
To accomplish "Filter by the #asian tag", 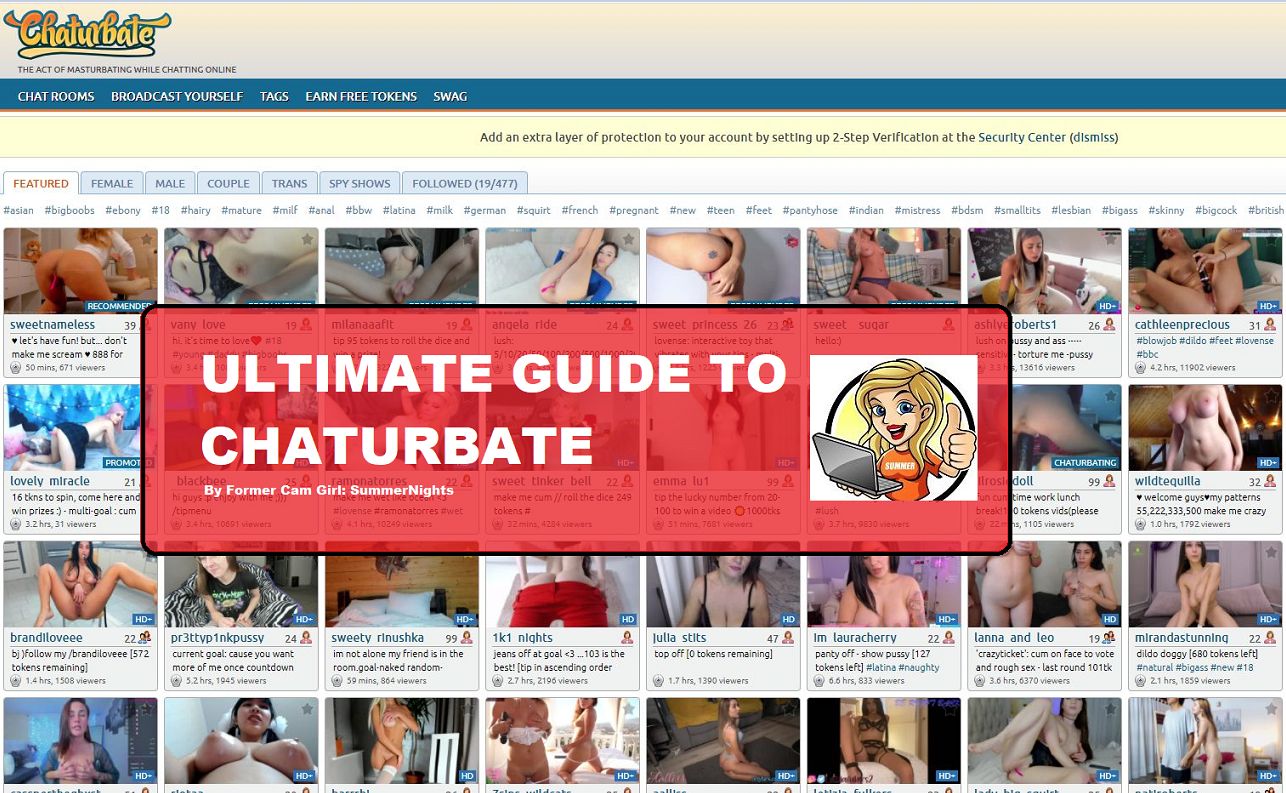I will pos(19,211).
